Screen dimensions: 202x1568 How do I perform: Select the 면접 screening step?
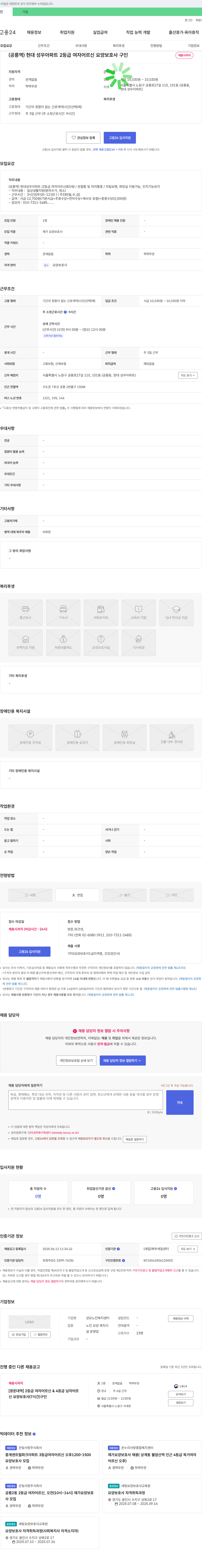[x=77, y=895]
